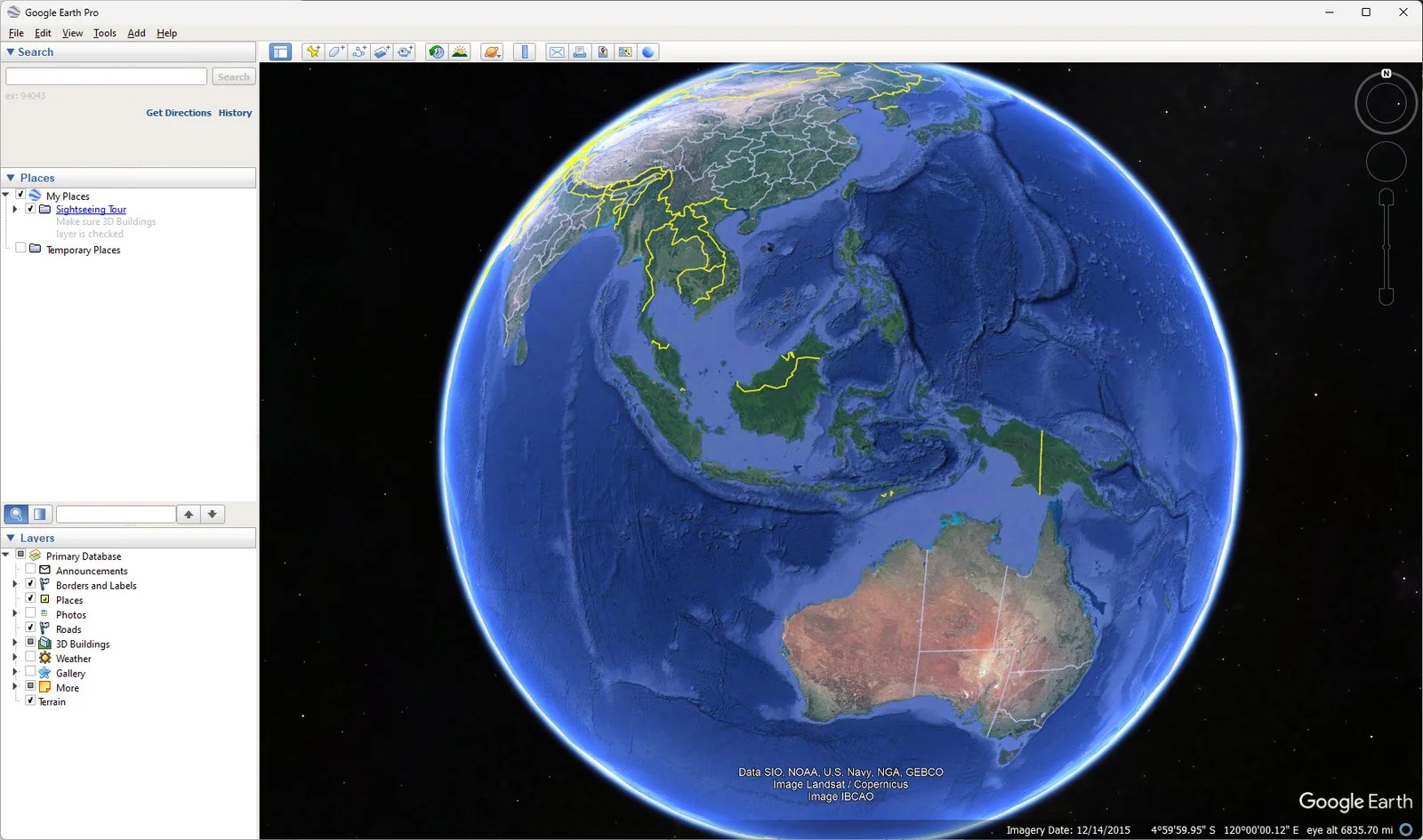Send the view via email

[557, 52]
